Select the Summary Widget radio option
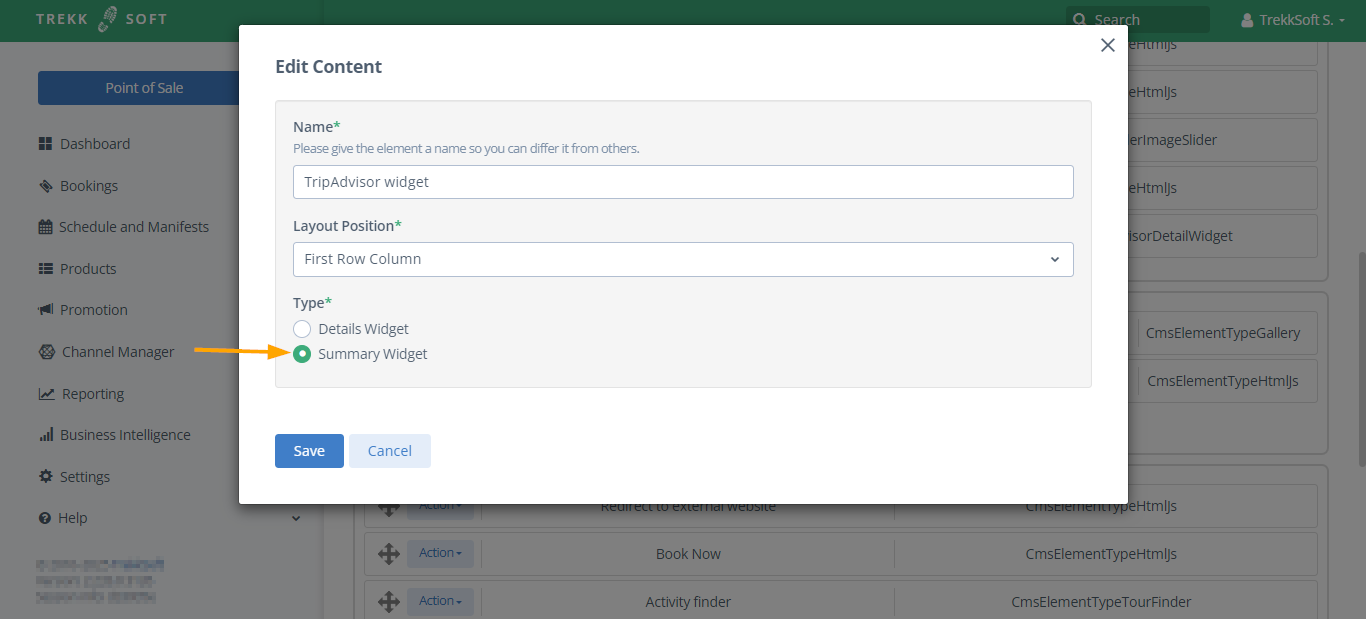The image size is (1366, 619). pyautogui.click(x=302, y=354)
